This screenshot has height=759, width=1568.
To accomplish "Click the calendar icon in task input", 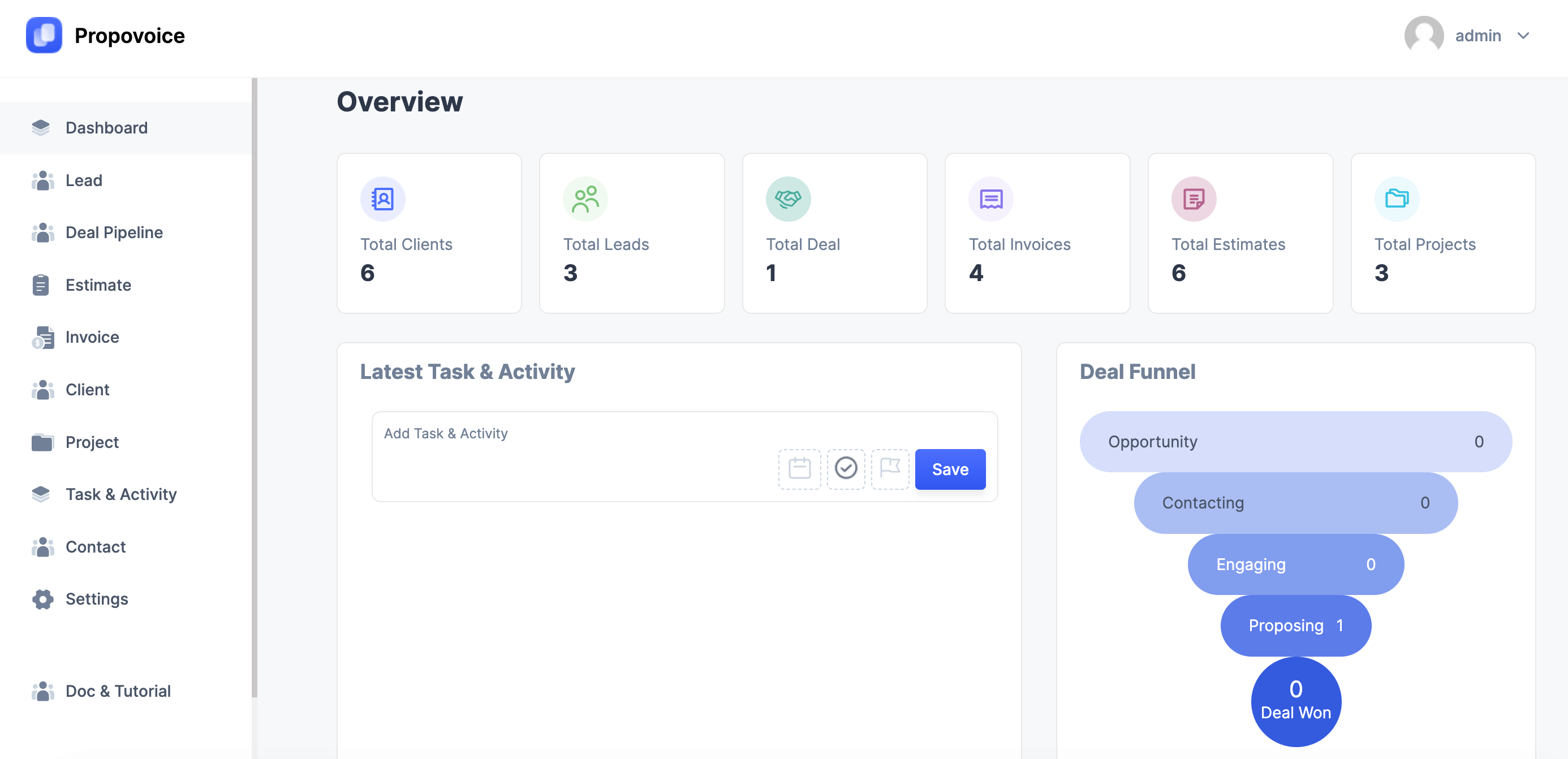I will coord(800,468).
